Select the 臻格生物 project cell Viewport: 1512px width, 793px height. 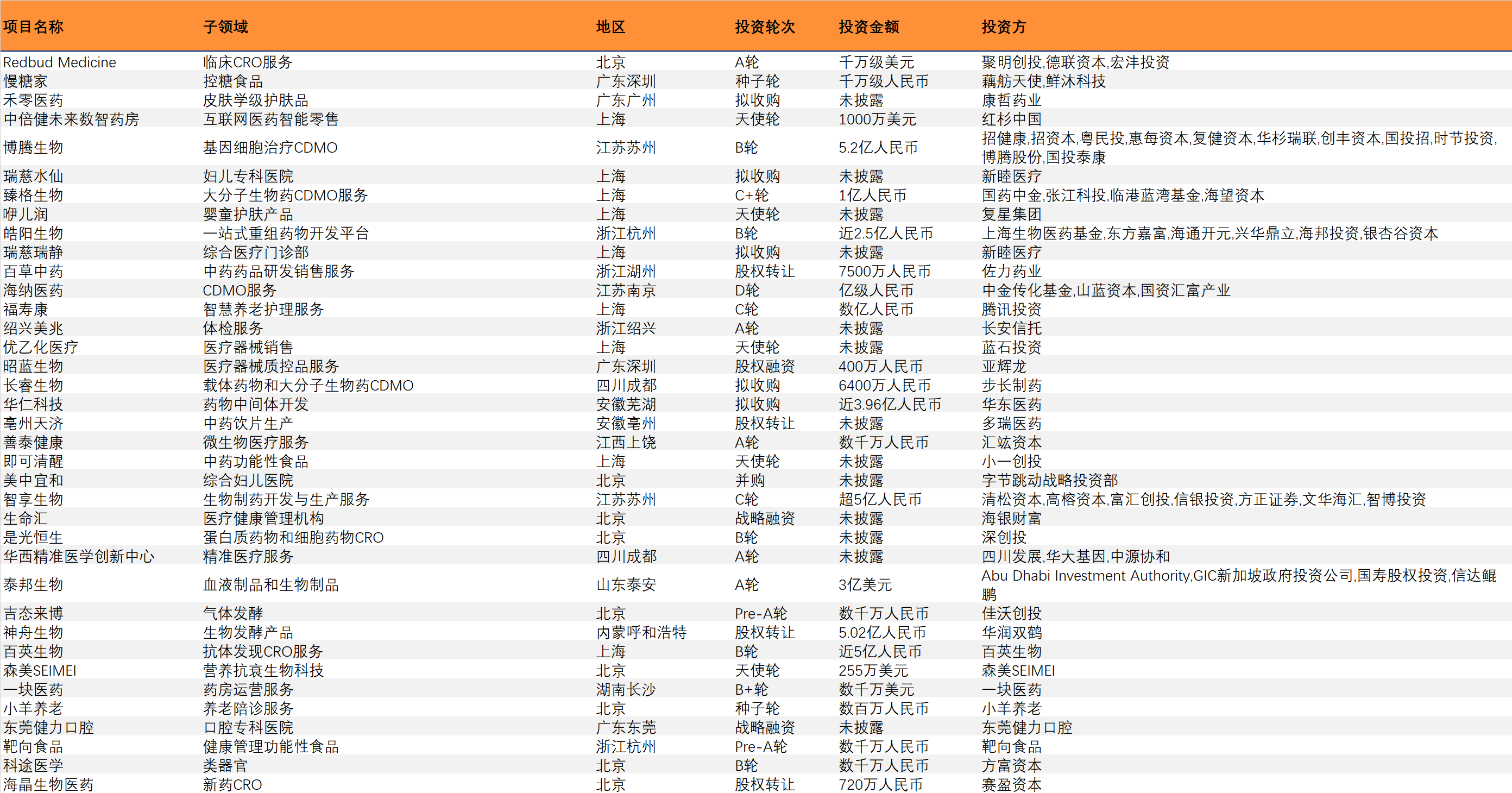[x=33, y=196]
